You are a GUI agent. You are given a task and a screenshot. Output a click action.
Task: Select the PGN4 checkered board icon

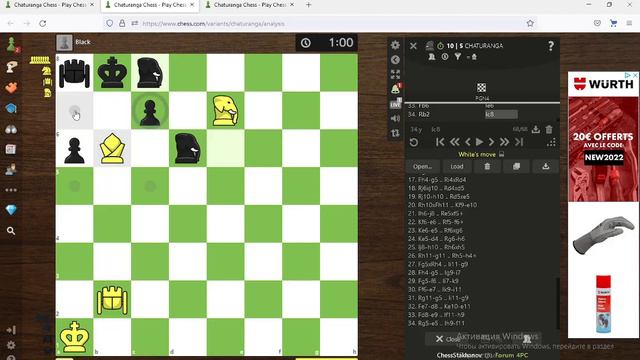(482, 88)
